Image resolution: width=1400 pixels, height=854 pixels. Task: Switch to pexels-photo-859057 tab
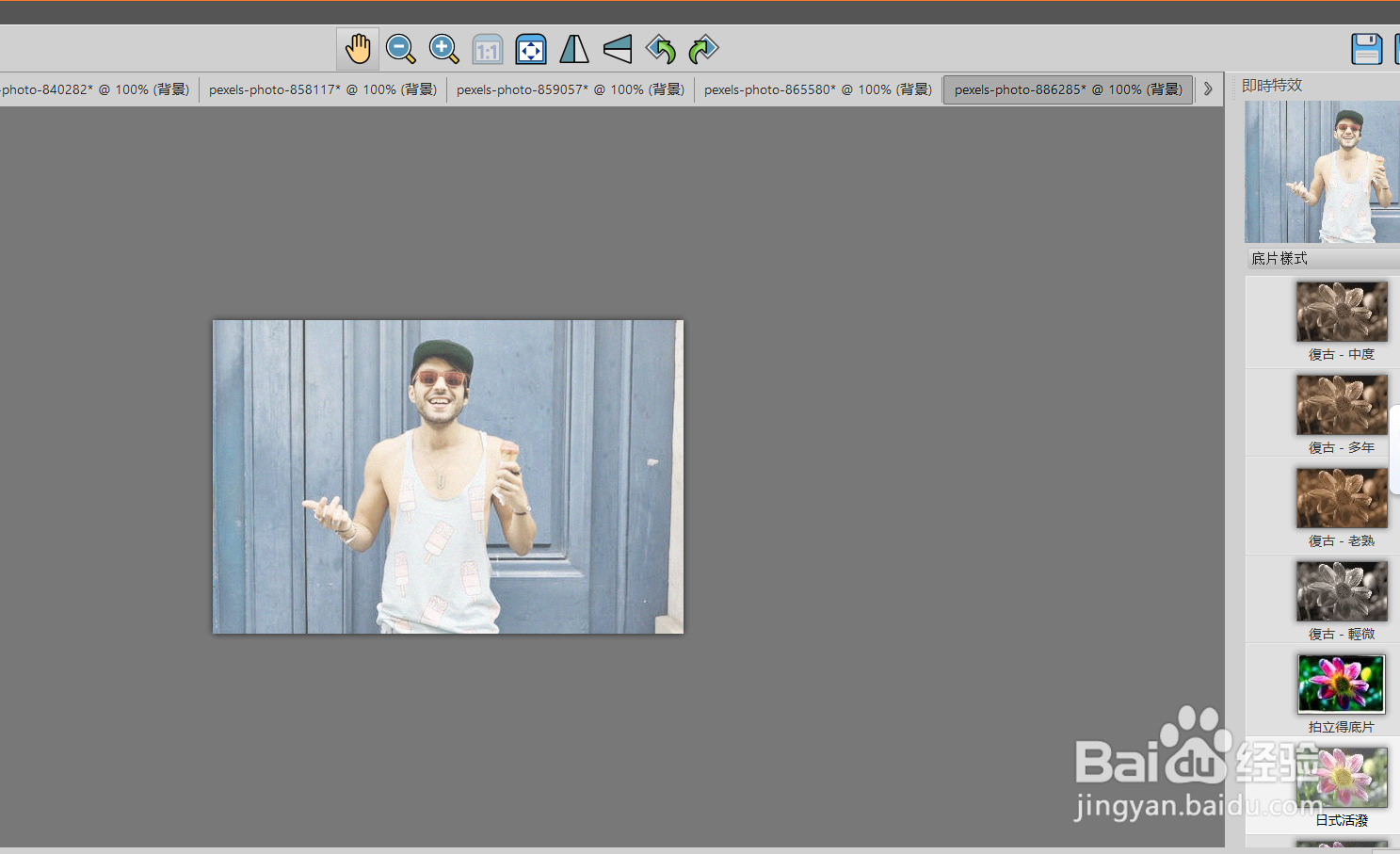[x=571, y=89]
